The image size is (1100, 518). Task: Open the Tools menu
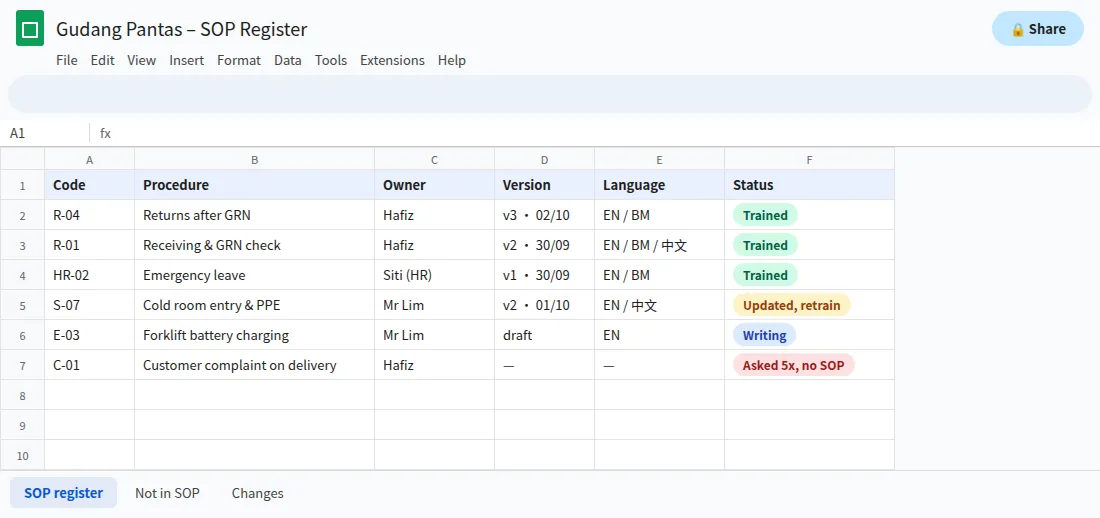(331, 60)
